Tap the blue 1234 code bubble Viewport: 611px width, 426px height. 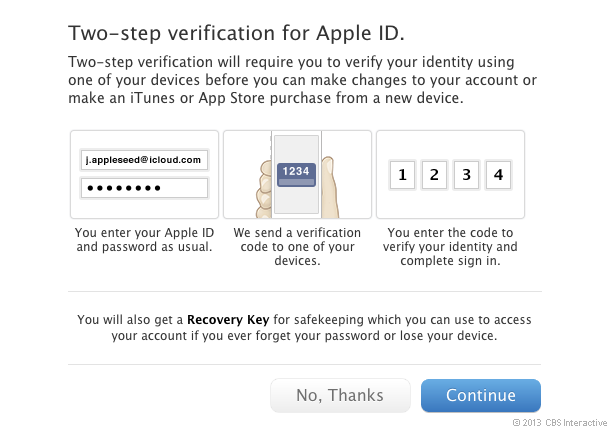[296, 173]
